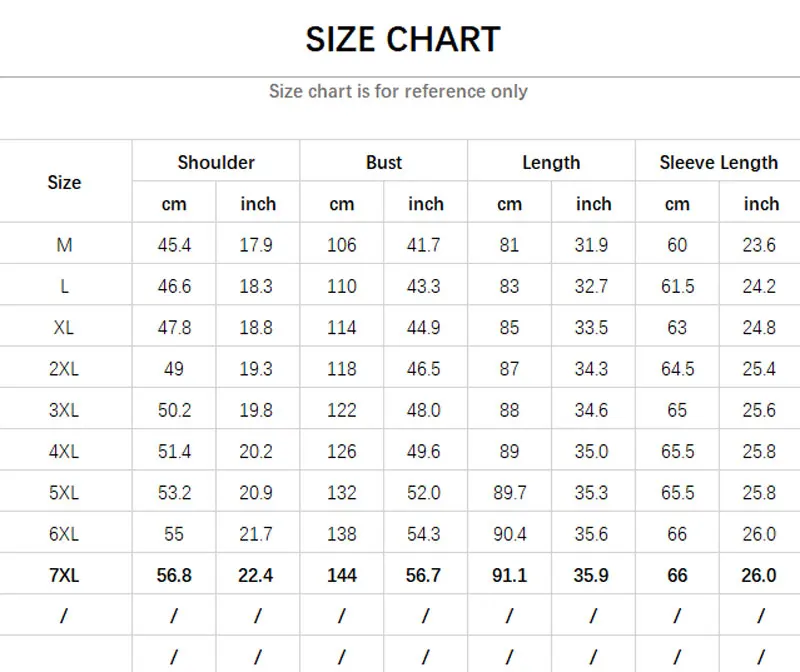Click the 5XL size row label
Image resolution: width=800 pixels, height=672 pixels.
[64, 493]
